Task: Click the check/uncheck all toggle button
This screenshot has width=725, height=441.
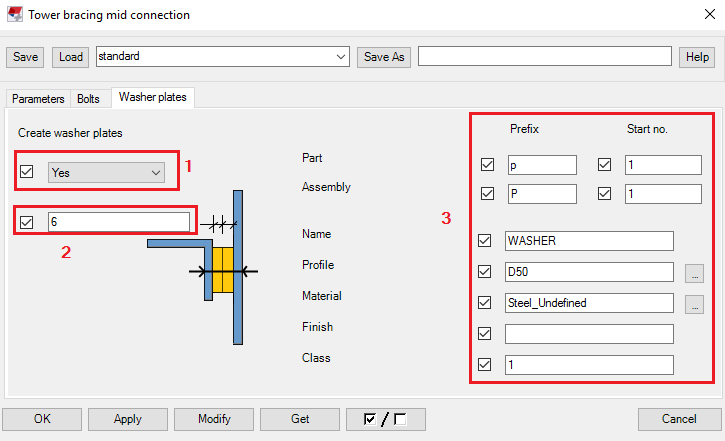Action: point(385,419)
